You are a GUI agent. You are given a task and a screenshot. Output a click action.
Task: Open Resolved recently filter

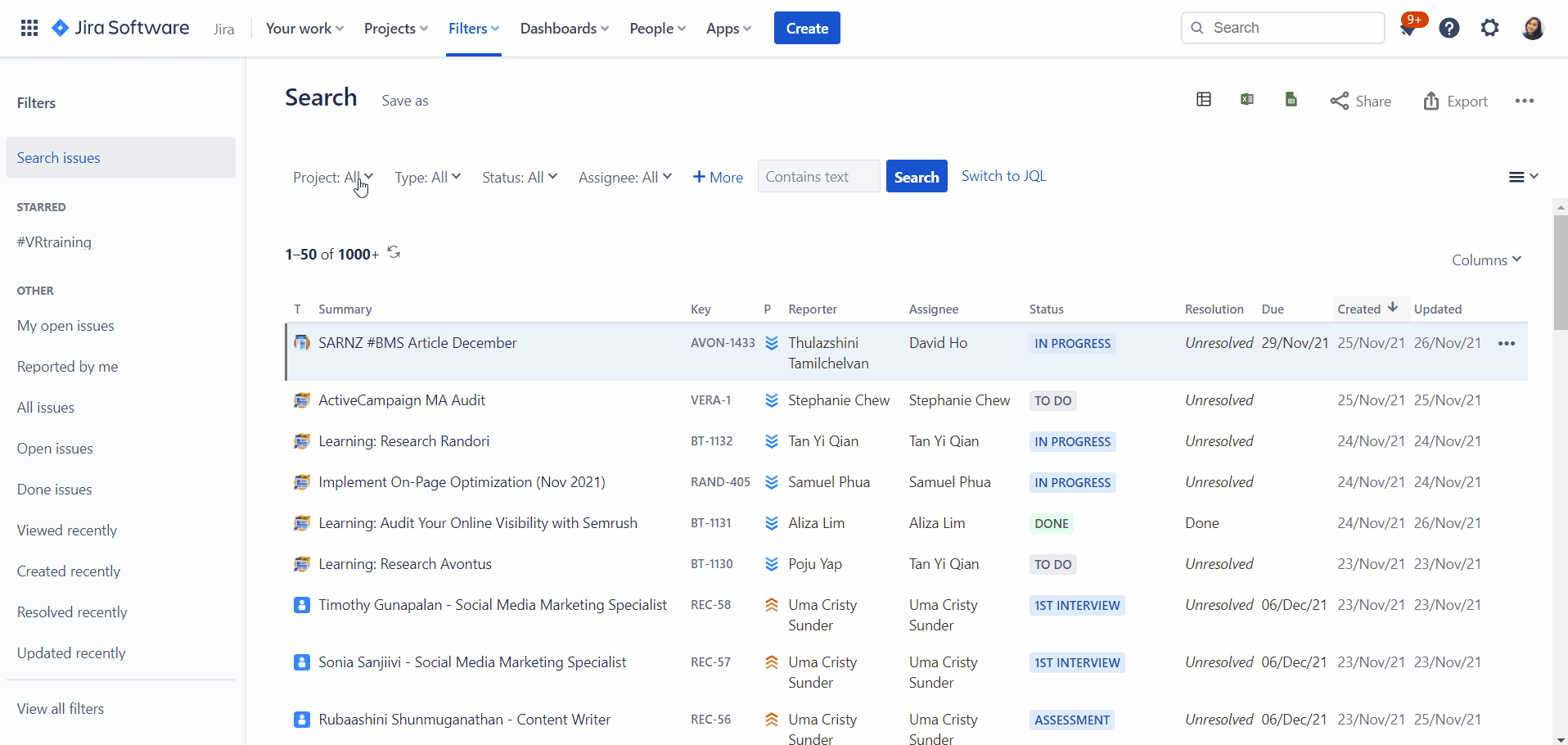pyautogui.click(x=72, y=612)
